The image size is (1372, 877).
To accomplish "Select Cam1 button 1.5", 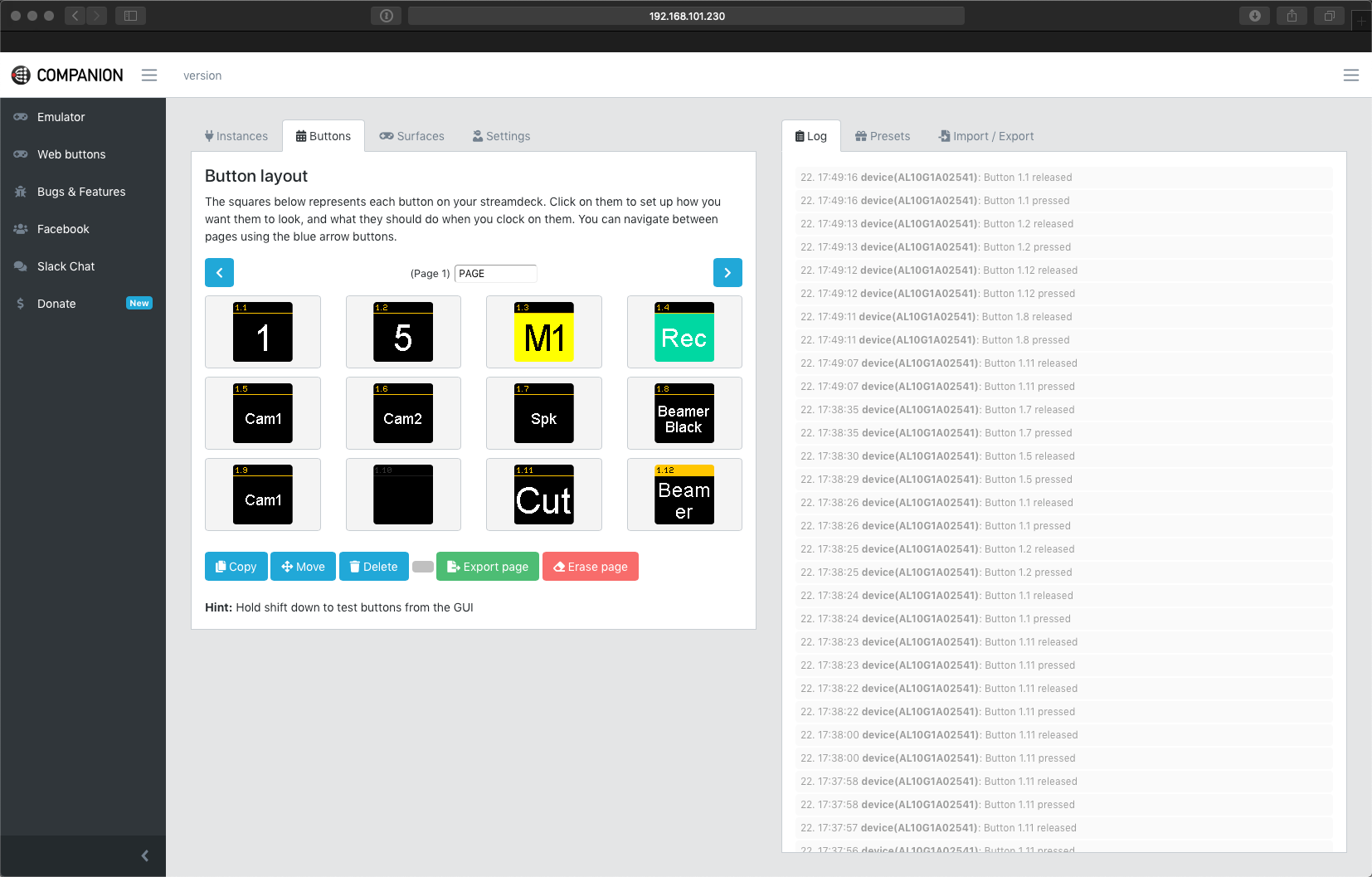I will point(263,413).
